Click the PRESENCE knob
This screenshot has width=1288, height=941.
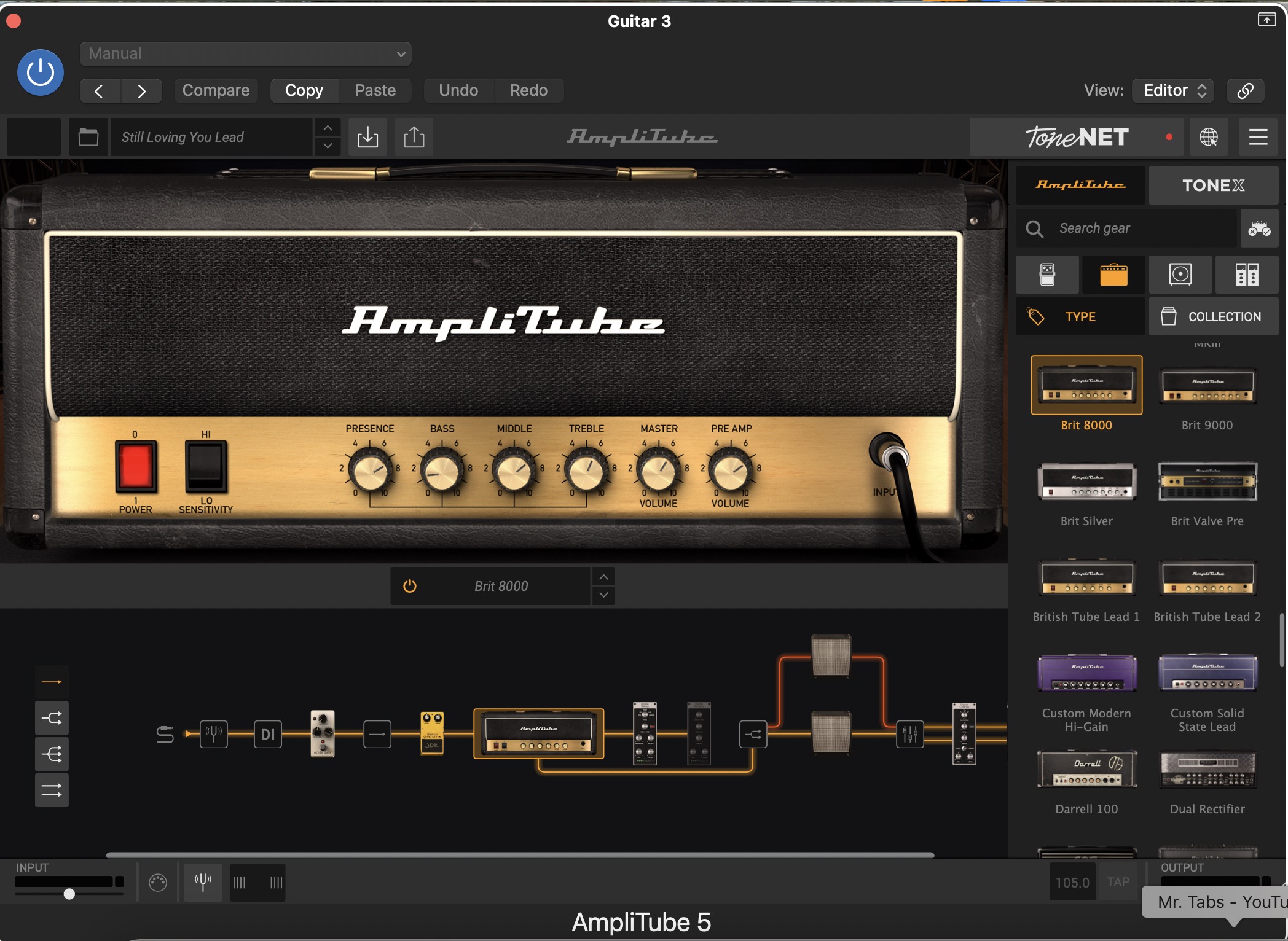371,470
